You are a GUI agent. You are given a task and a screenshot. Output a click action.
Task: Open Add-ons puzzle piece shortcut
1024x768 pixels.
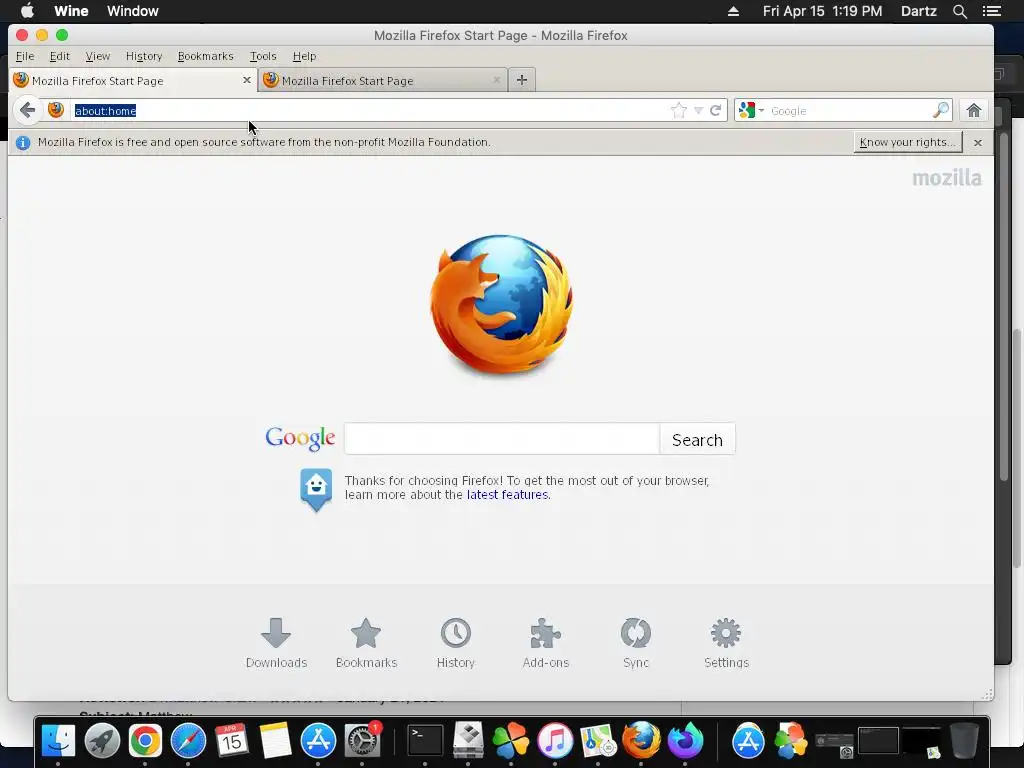(x=546, y=643)
